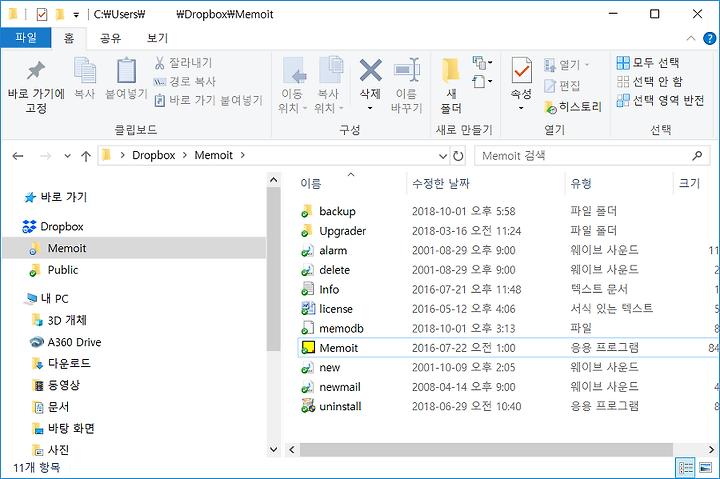This screenshot has width=720, height=479.
Task: Switch to the Home (홈) tab
Action: tap(69, 38)
